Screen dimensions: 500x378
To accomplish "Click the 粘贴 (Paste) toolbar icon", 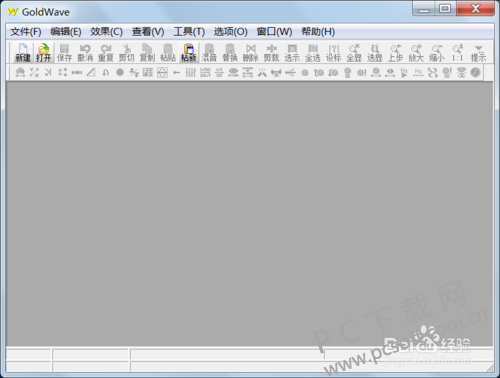I will pos(168,53).
